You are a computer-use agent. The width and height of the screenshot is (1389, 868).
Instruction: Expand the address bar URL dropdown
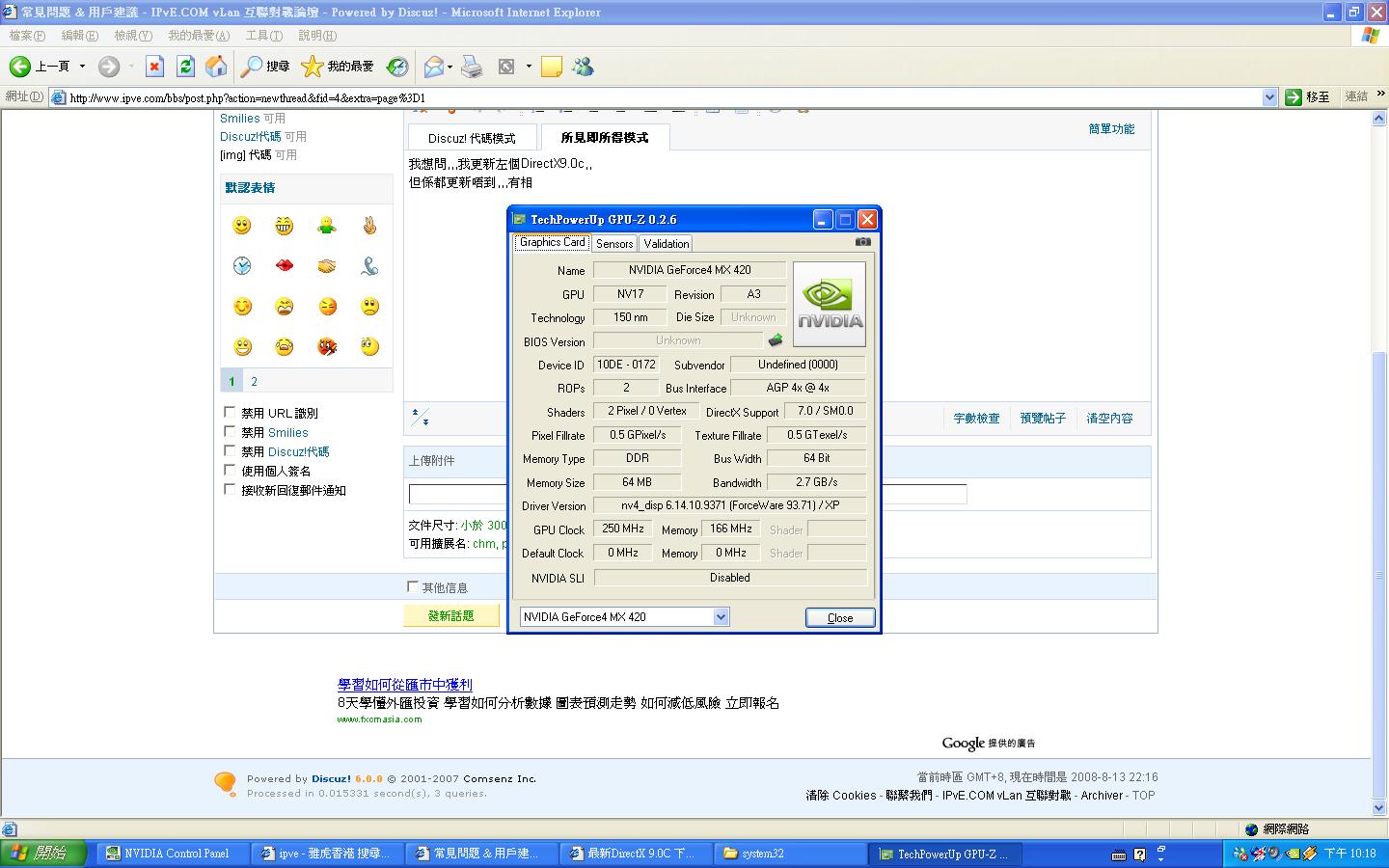pyautogui.click(x=1269, y=97)
